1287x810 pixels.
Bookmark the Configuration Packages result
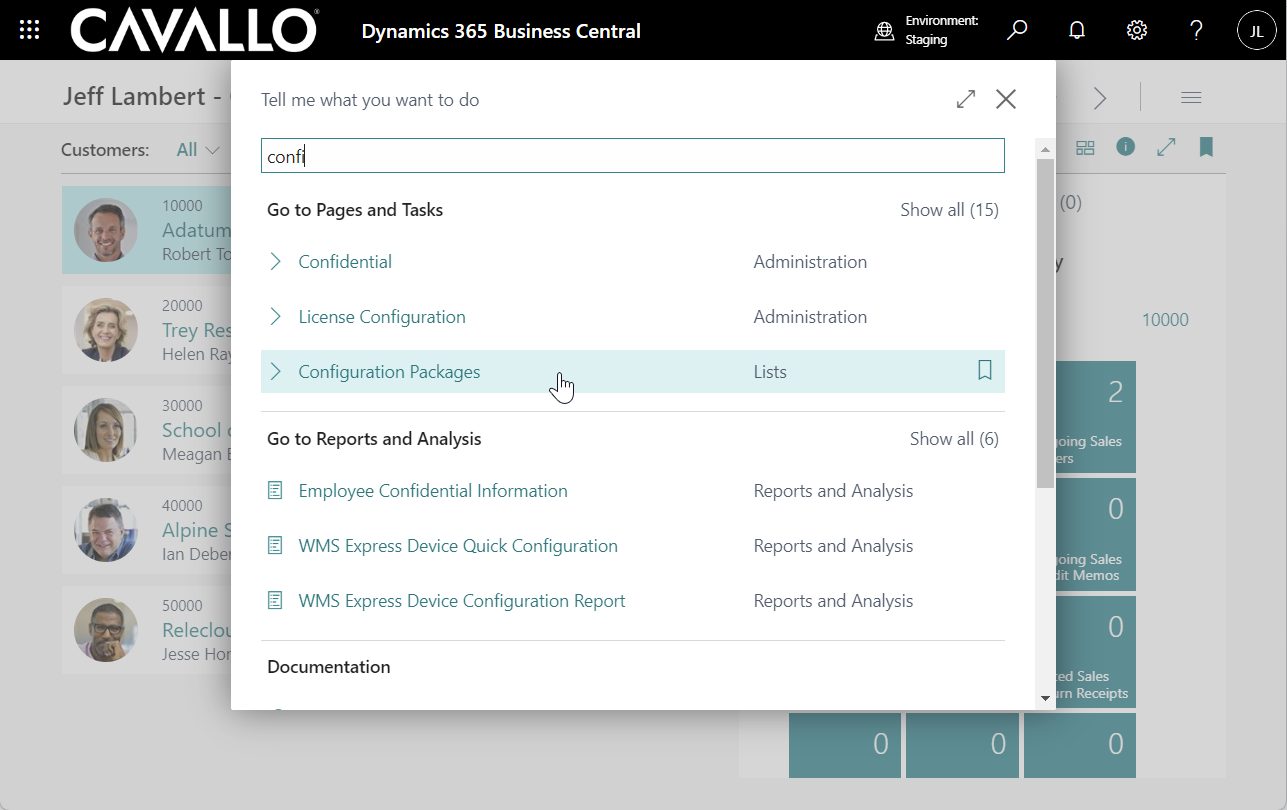point(984,371)
